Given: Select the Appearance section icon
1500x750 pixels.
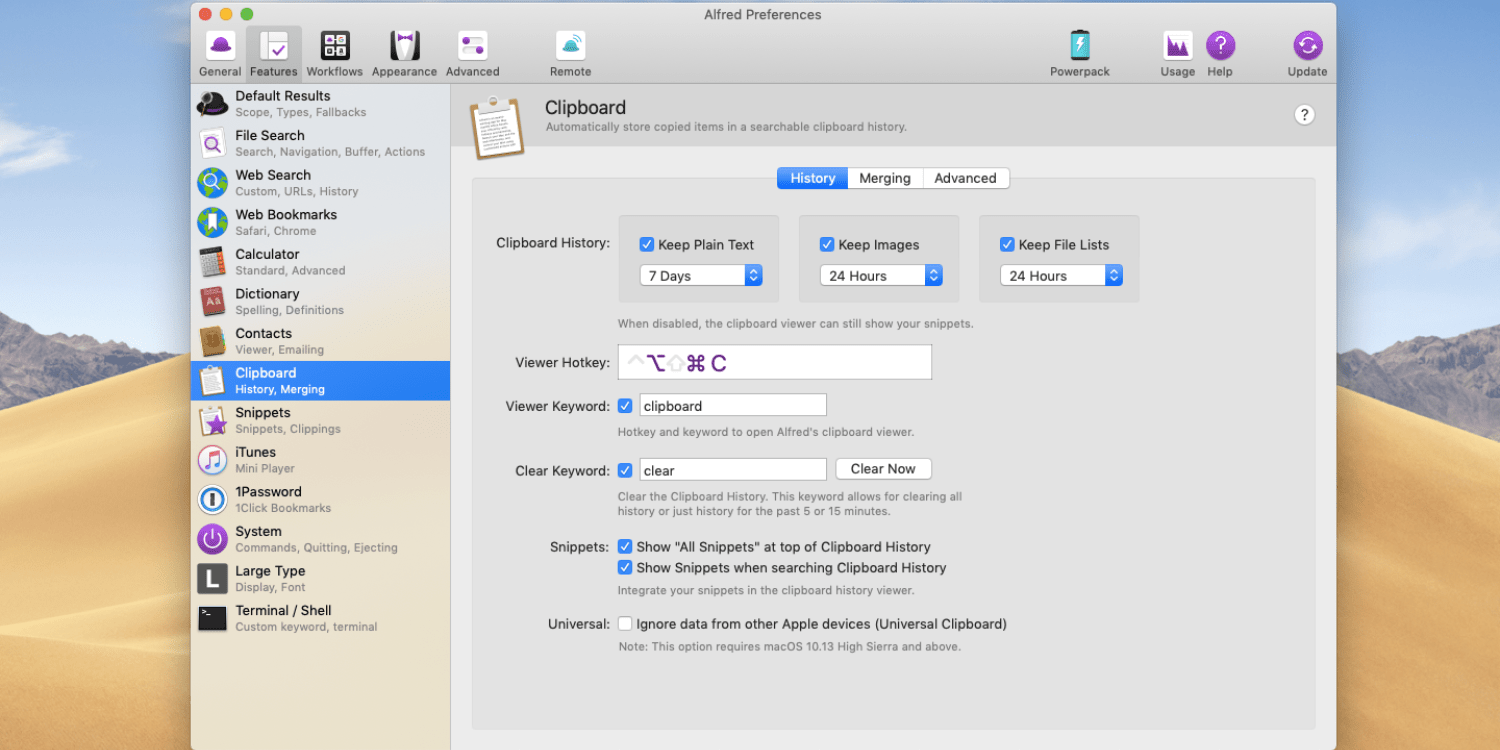Looking at the screenshot, I should (404, 44).
